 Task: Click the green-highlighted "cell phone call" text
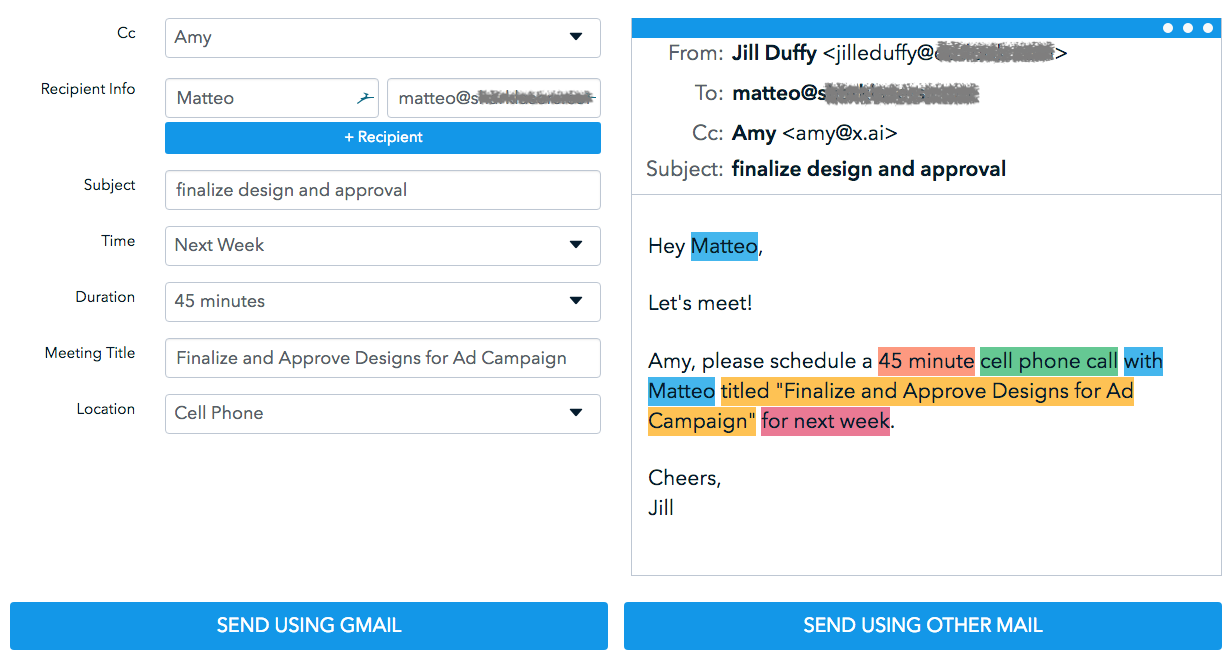(x=1048, y=361)
